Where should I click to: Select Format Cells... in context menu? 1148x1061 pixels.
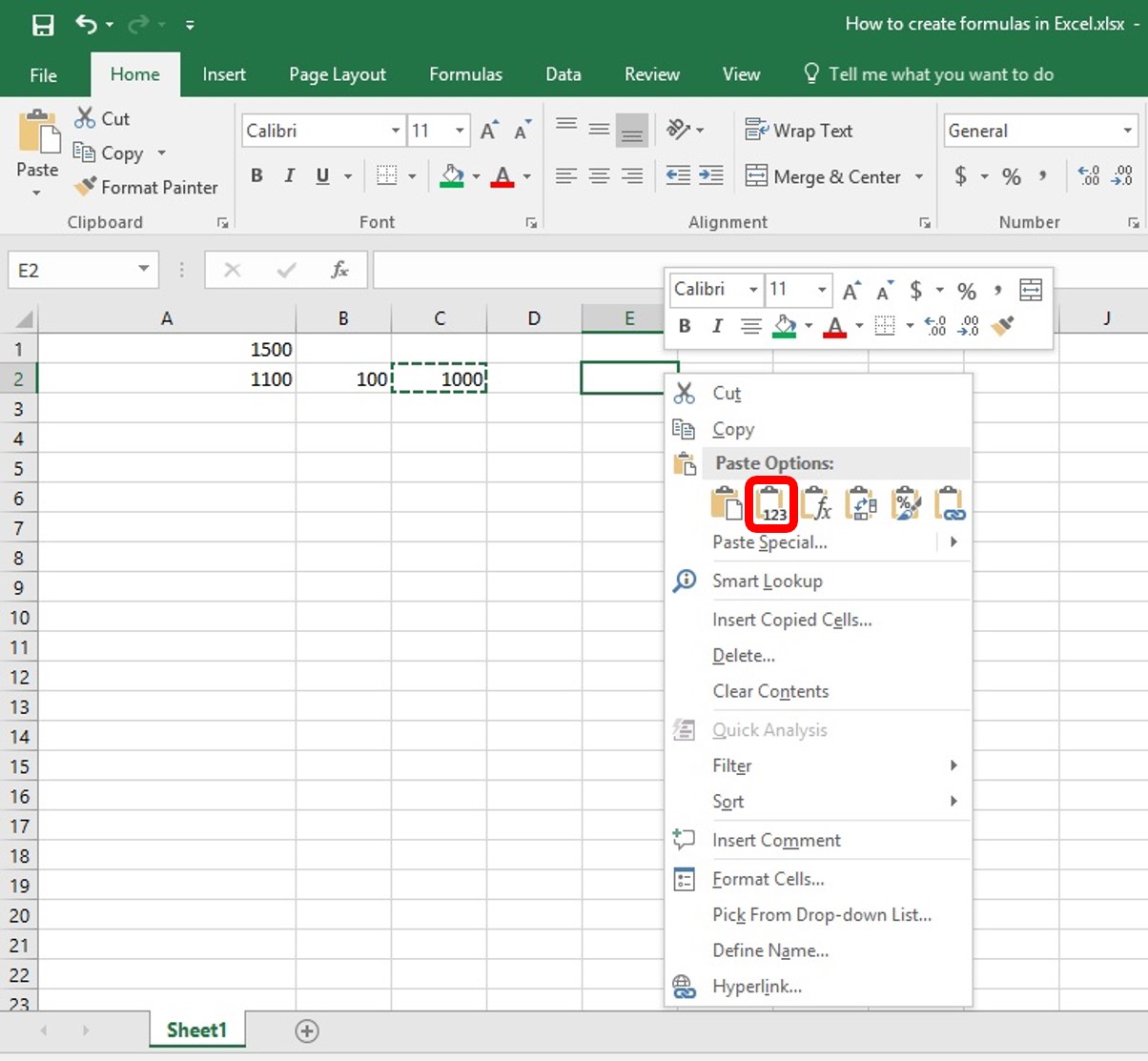(769, 879)
